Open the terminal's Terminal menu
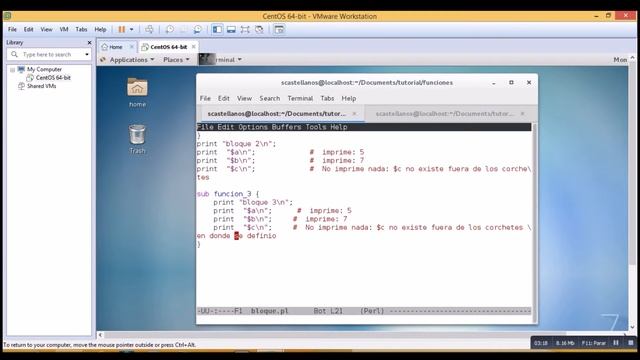This screenshot has width=640, height=360. tap(300, 98)
